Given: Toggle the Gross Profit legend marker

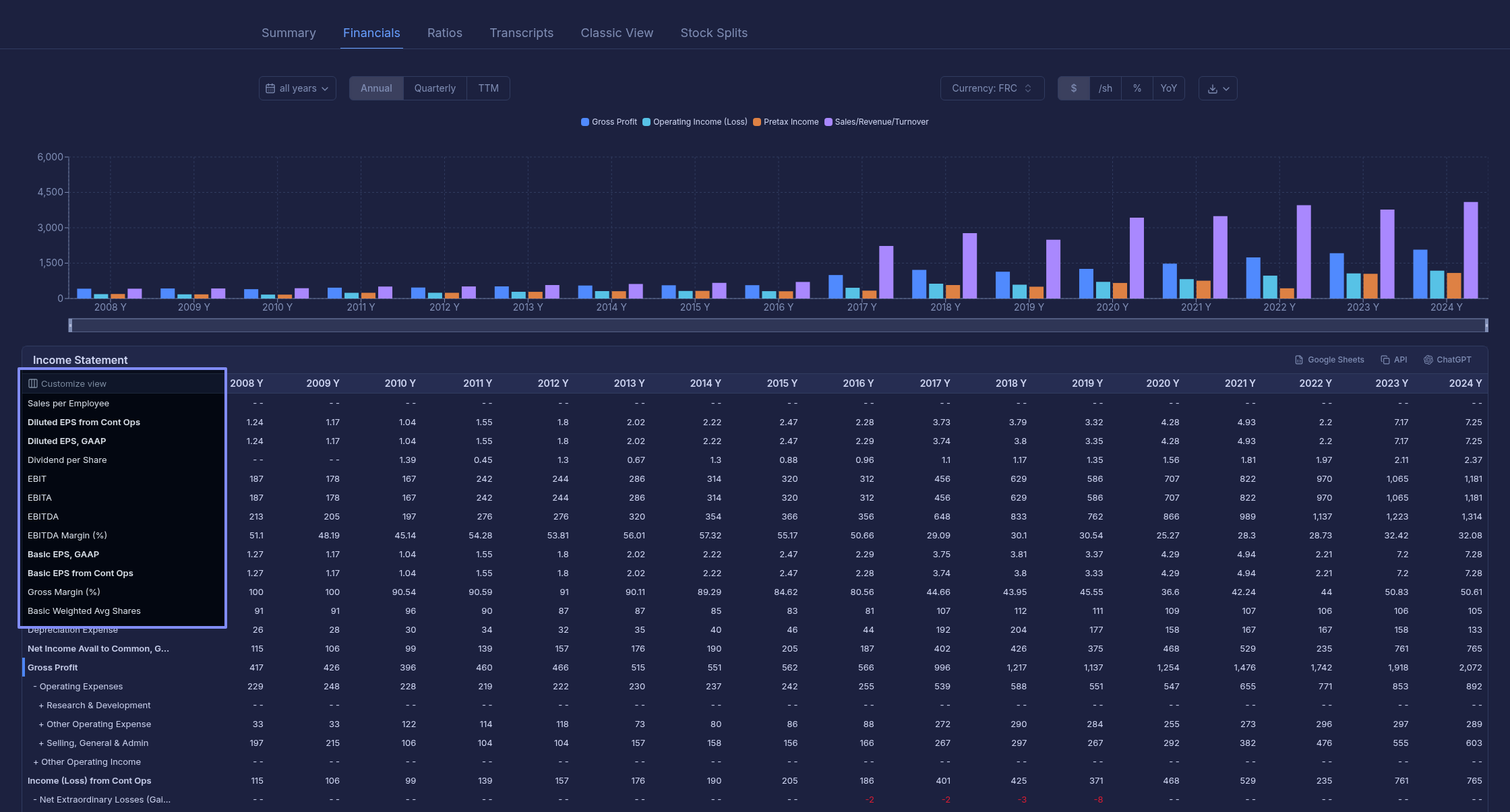Looking at the screenshot, I should pyautogui.click(x=585, y=122).
